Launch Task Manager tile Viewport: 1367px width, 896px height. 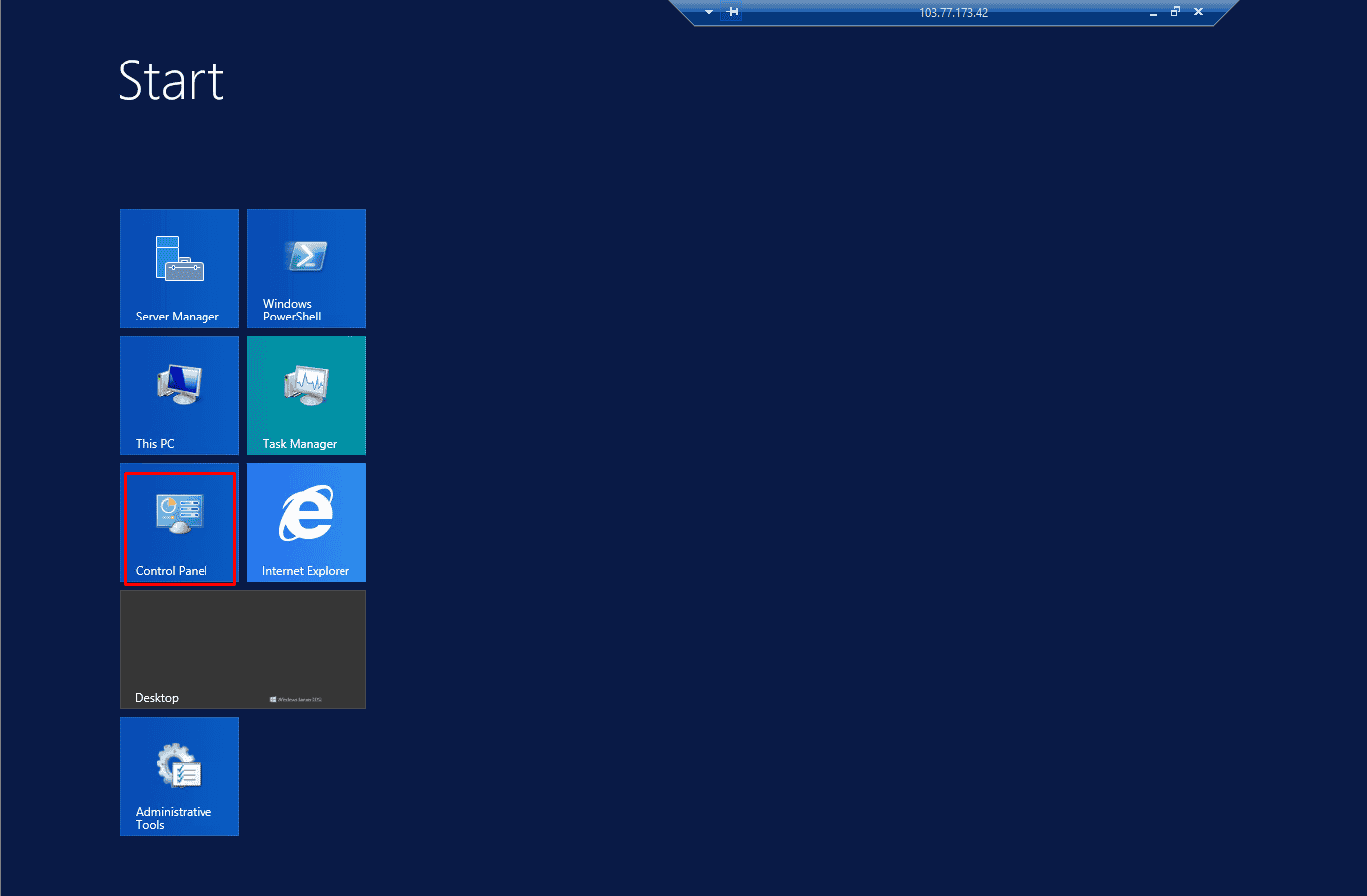point(307,396)
